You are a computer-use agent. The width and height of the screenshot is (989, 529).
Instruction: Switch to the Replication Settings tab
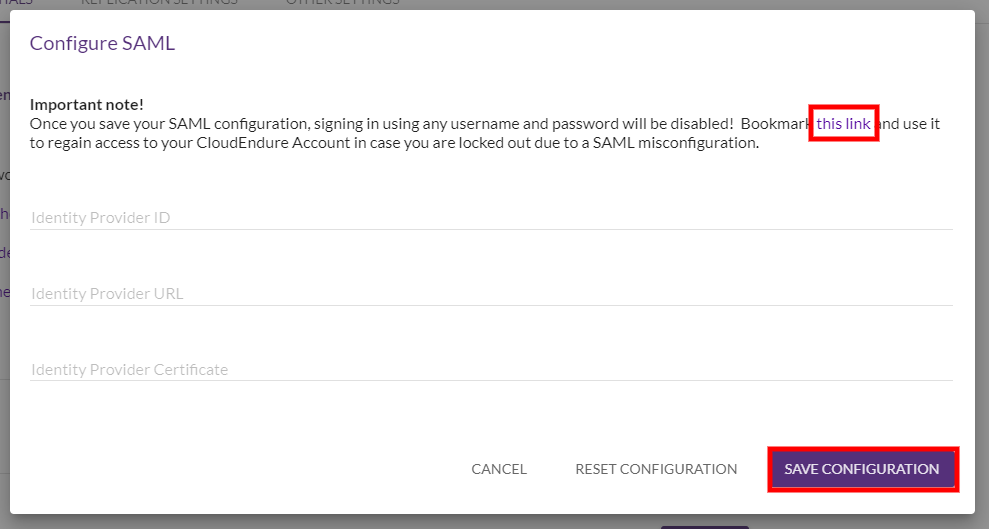point(159,3)
